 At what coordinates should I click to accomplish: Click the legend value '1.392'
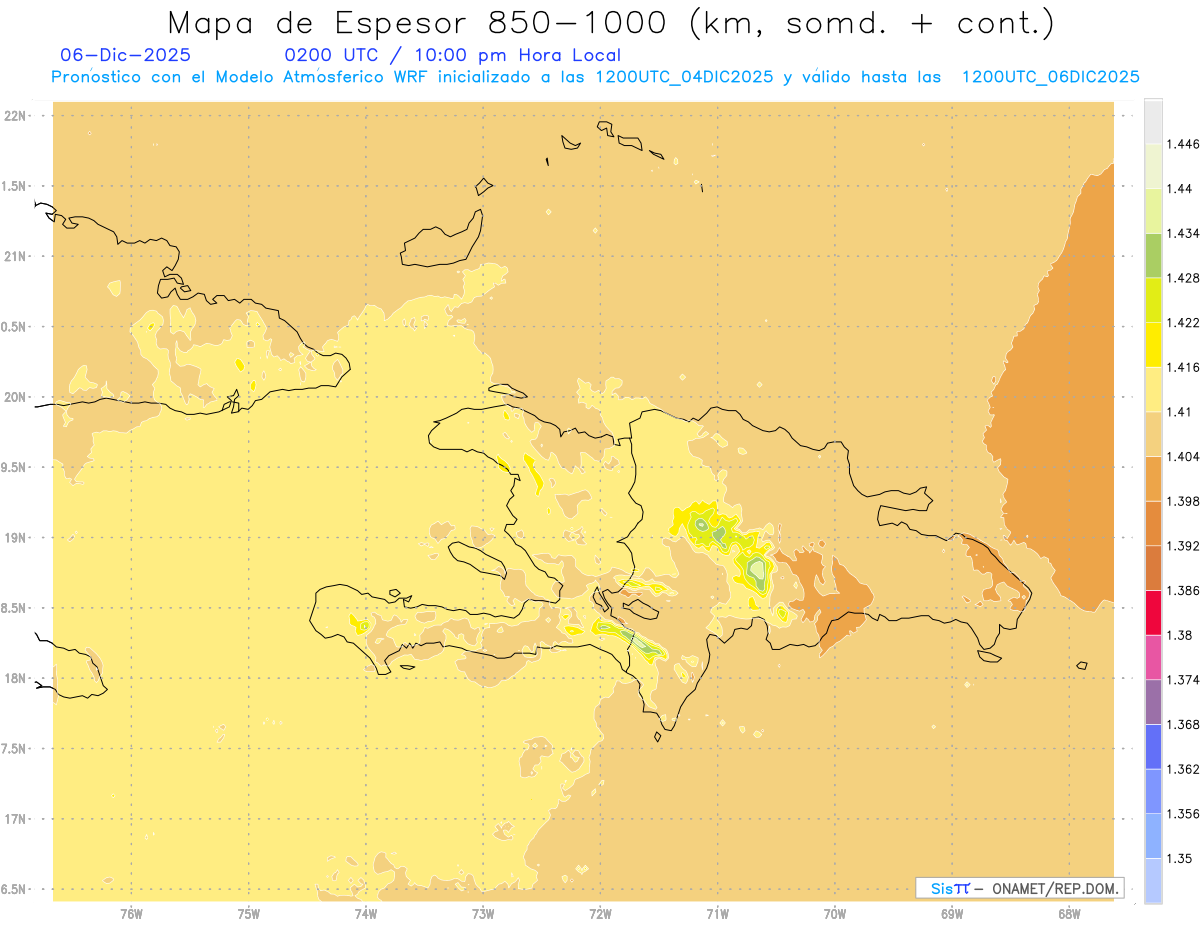pyautogui.click(x=1183, y=546)
